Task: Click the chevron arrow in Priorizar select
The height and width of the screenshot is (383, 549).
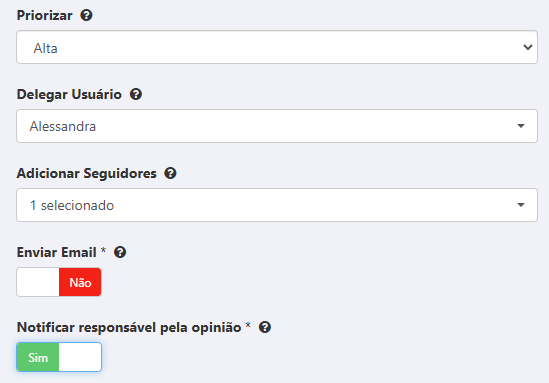Action: point(528,47)
